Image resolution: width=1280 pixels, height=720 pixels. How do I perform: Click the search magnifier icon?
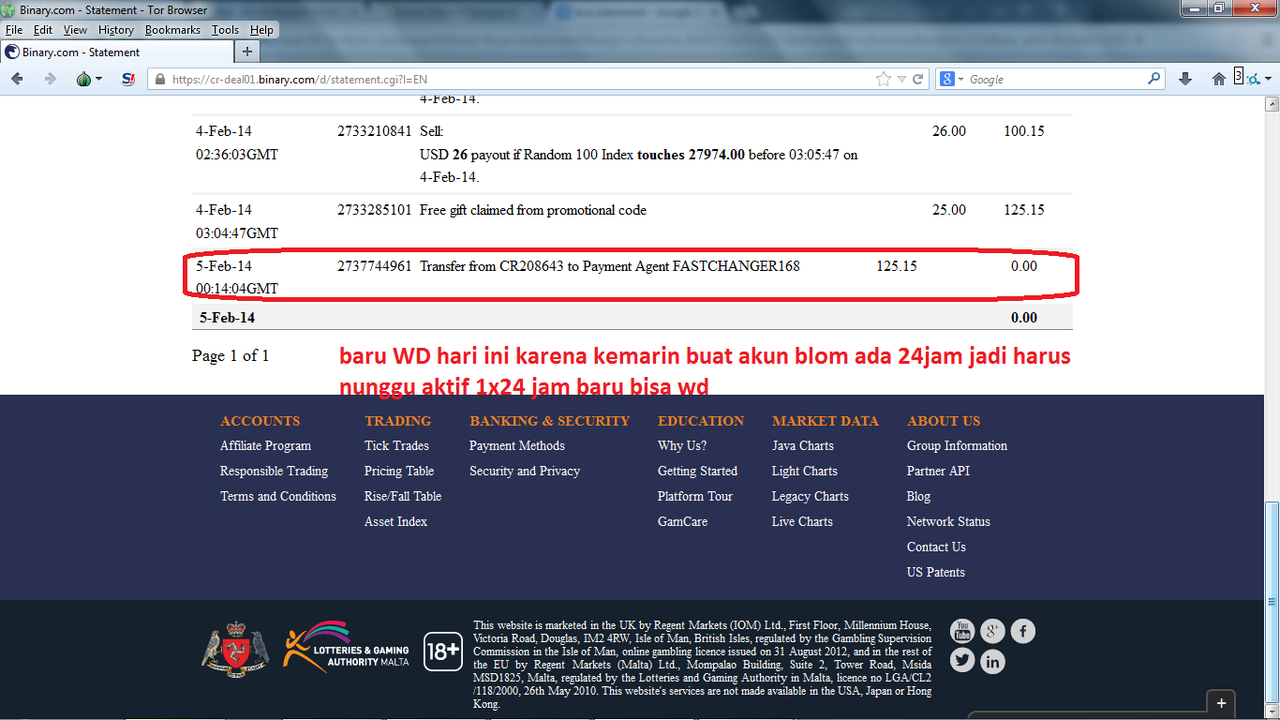click(x=1155, y=79)
